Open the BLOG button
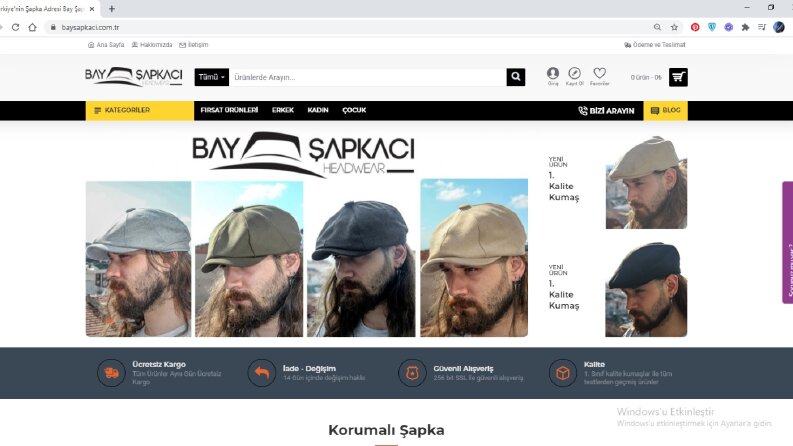Image resolution: width=793 pixels, height=446 pixels. [x=666, y=110]
